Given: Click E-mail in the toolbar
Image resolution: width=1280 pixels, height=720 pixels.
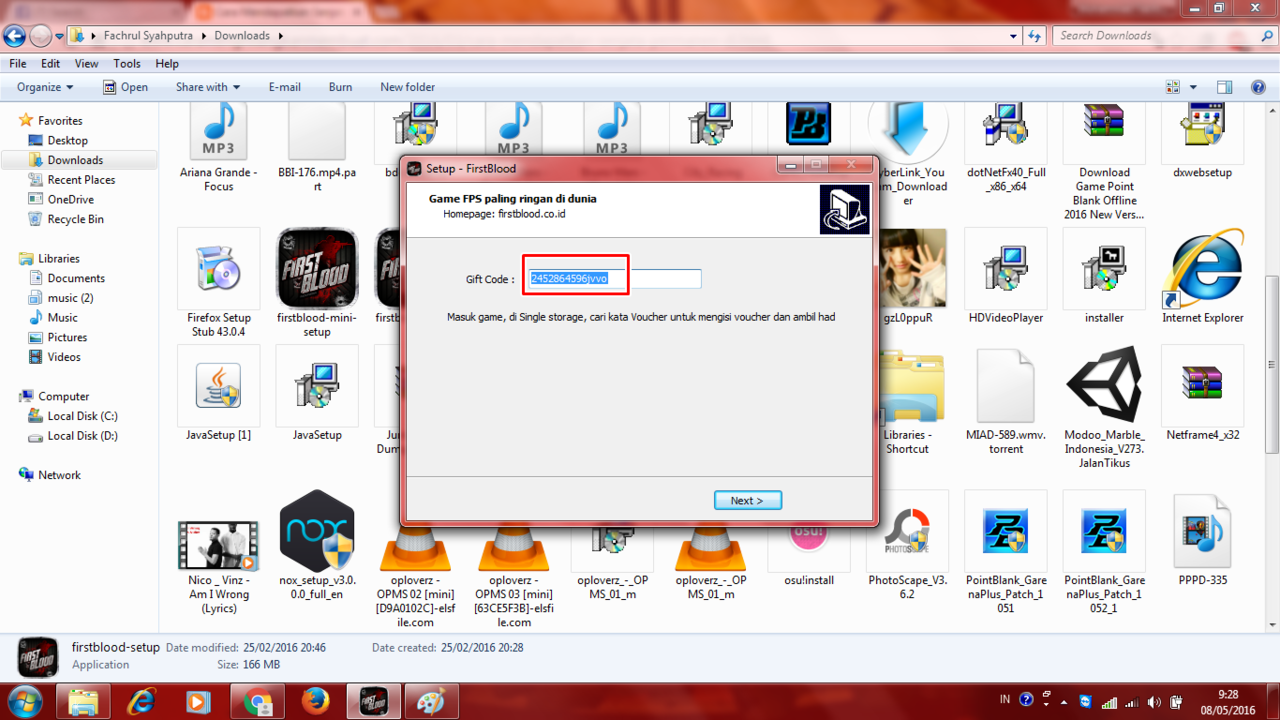Looking at the screenshot, I should coord(285,87).
